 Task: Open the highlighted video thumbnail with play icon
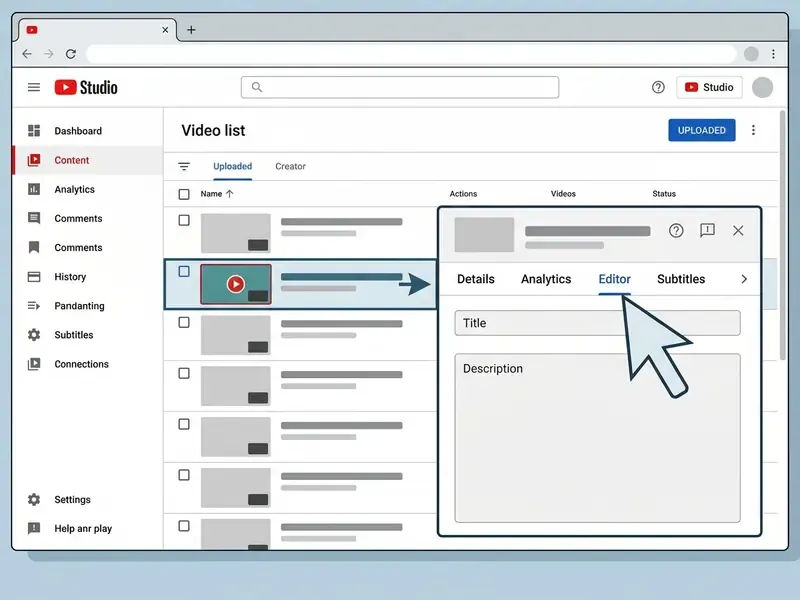click(236, 284)
